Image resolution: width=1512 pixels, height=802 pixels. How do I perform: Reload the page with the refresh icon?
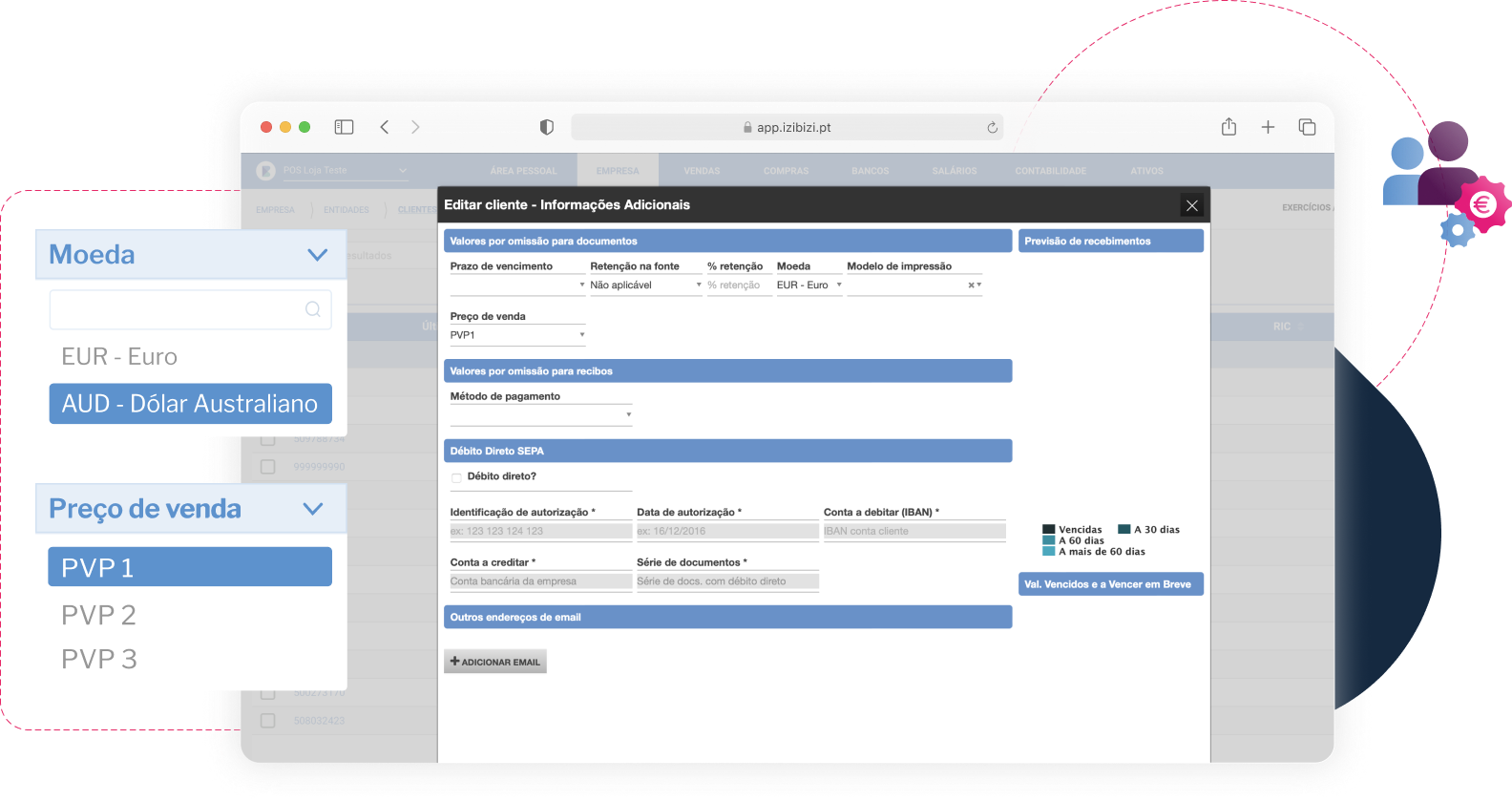coord(993,127)
